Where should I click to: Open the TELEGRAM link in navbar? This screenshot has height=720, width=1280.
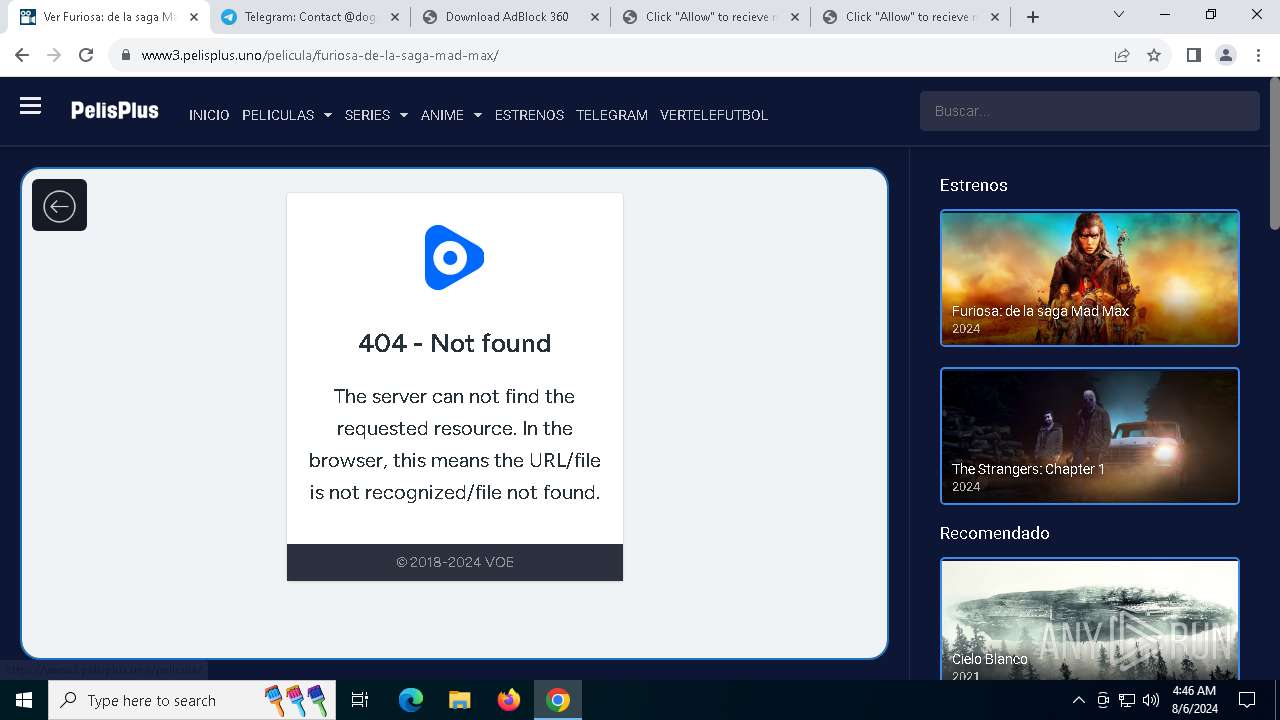point(612,115)
